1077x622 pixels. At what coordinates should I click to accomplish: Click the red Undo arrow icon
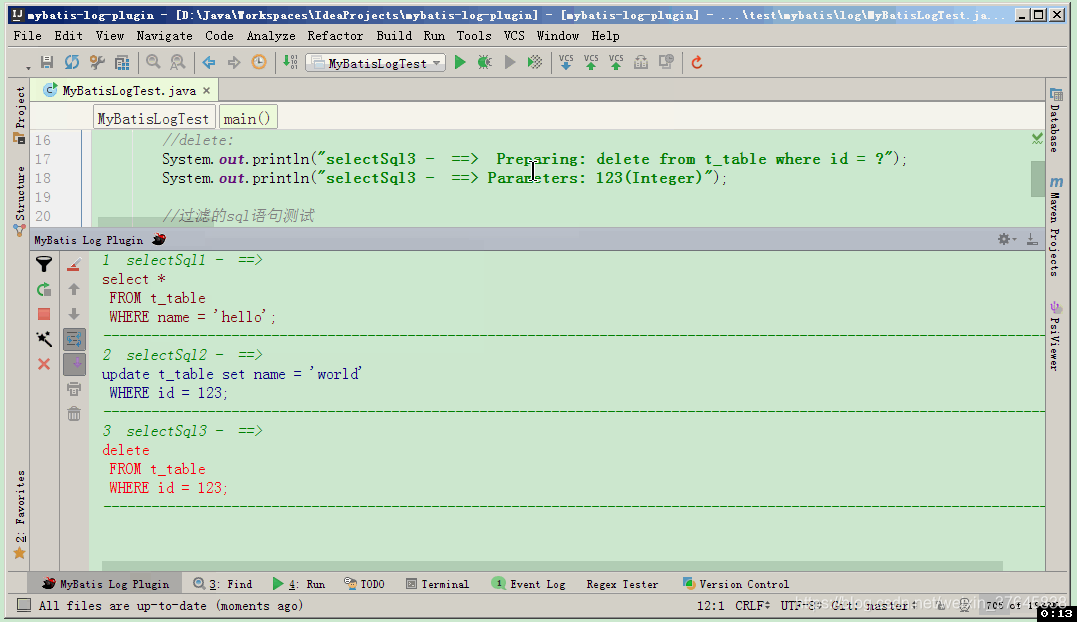tap(696, 62)
